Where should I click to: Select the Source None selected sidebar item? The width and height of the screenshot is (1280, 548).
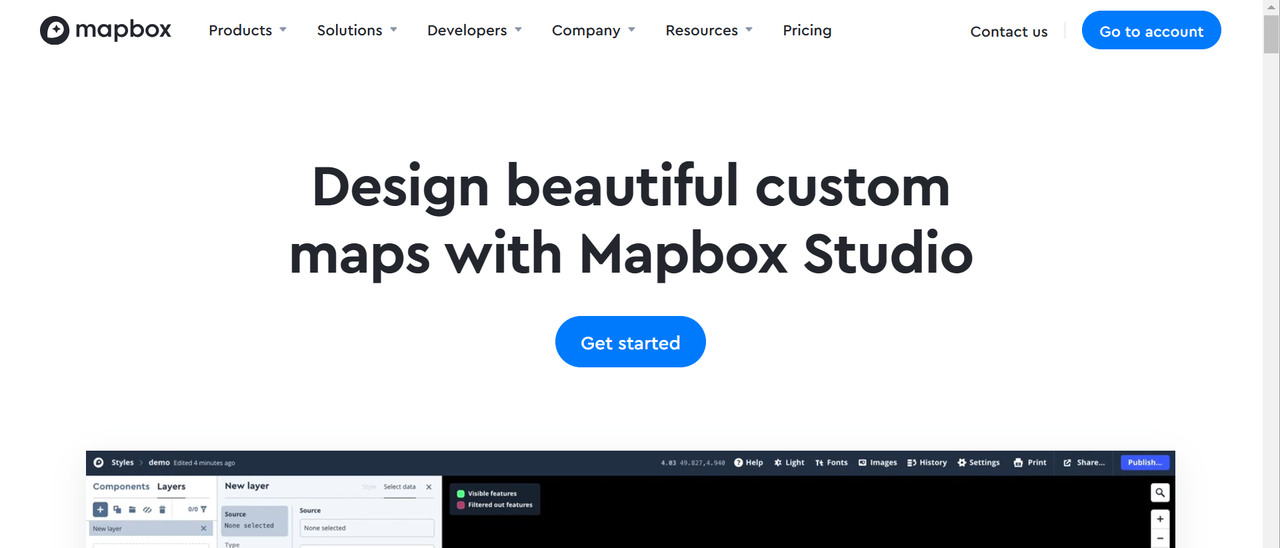coord(255,521)
